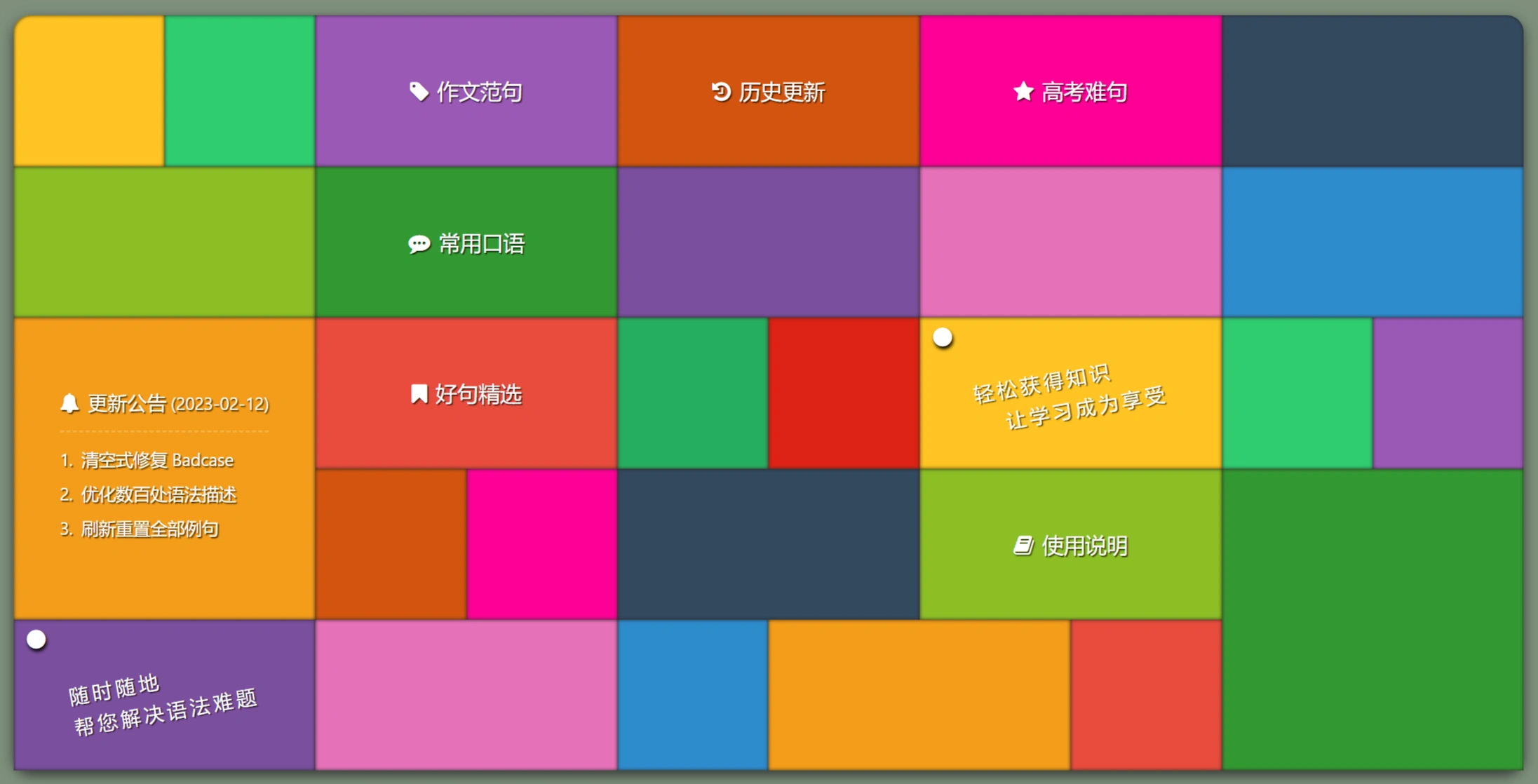Open the 历史更新 tile

click(769, 91)
